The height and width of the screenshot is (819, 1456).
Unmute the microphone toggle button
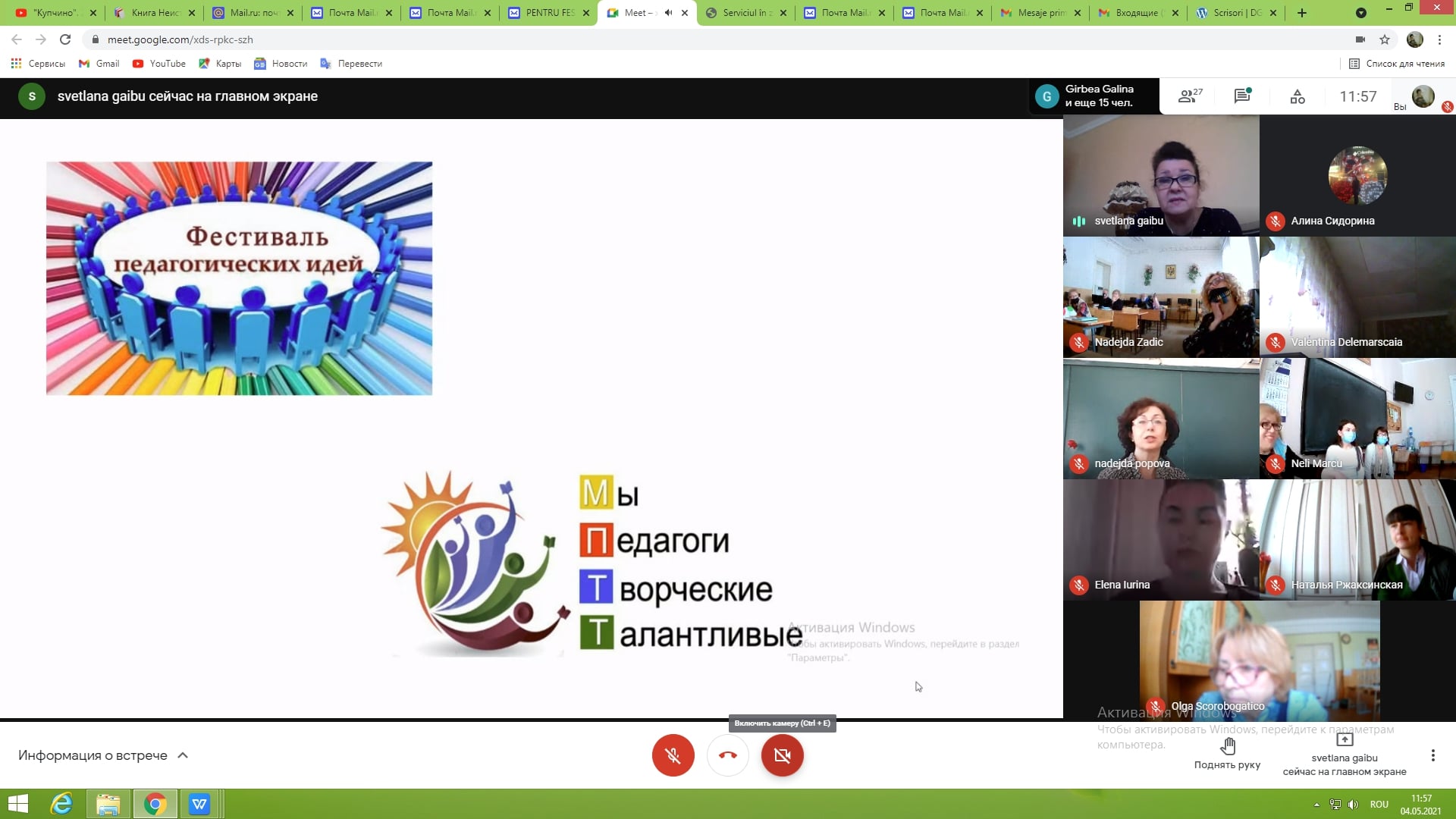pos(673,755)
